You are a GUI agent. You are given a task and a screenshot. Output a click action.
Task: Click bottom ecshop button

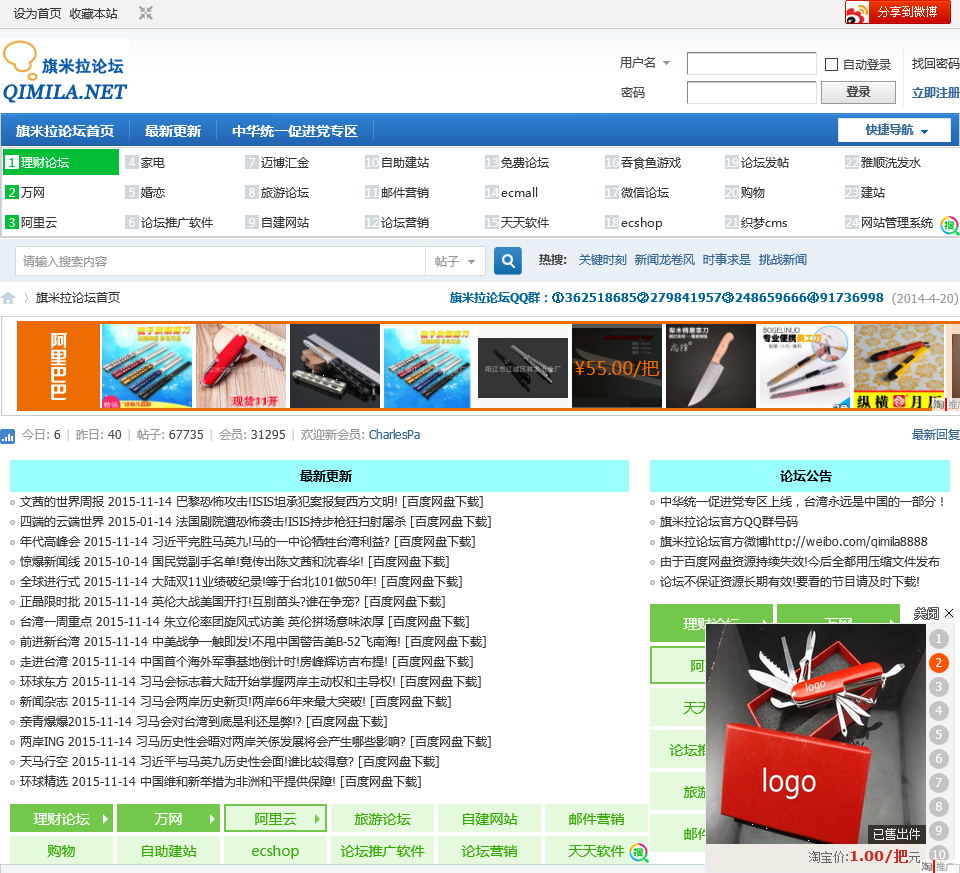[275, 850]
